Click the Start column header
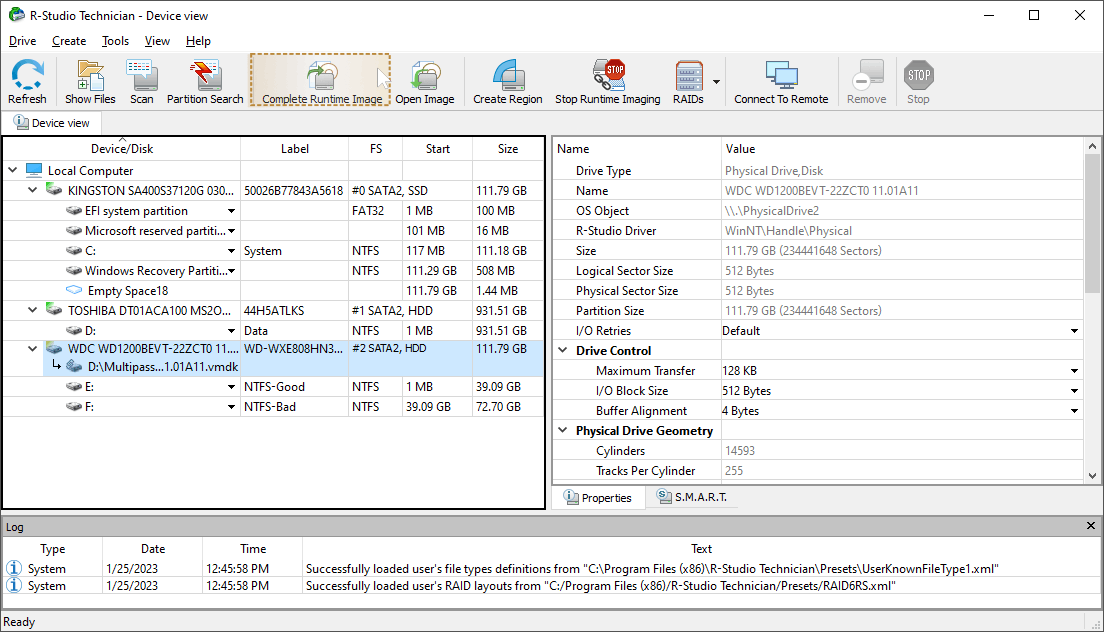 click(437, 148)
